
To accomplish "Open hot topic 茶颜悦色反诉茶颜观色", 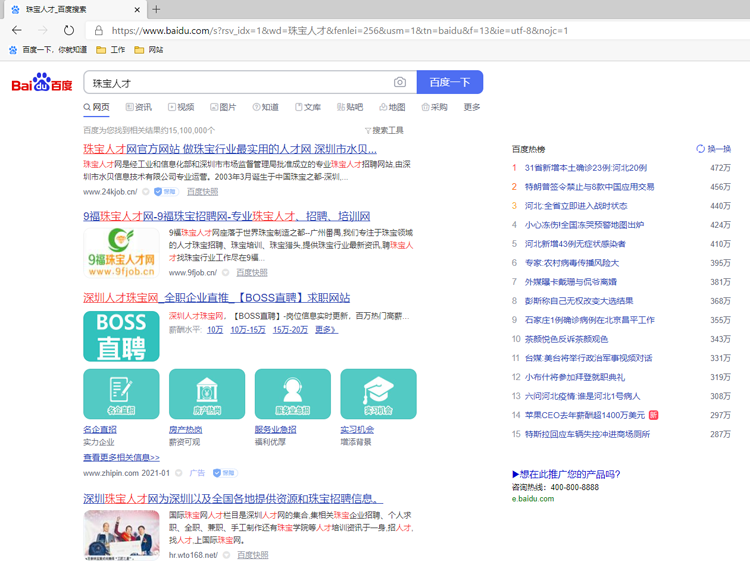I will pos(566,339).
